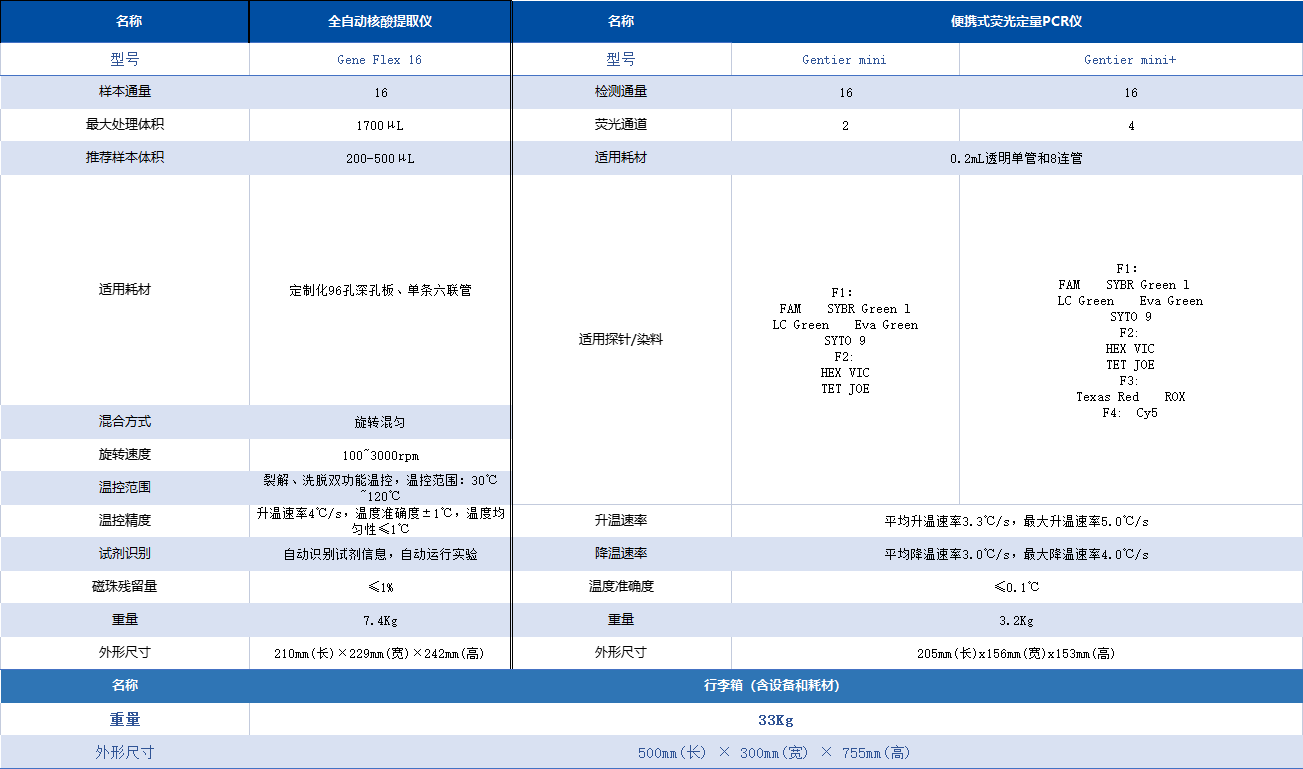Click the 200-500μL recommended volume cell
Screen dimensions: 1303x769
click(379, 157)
